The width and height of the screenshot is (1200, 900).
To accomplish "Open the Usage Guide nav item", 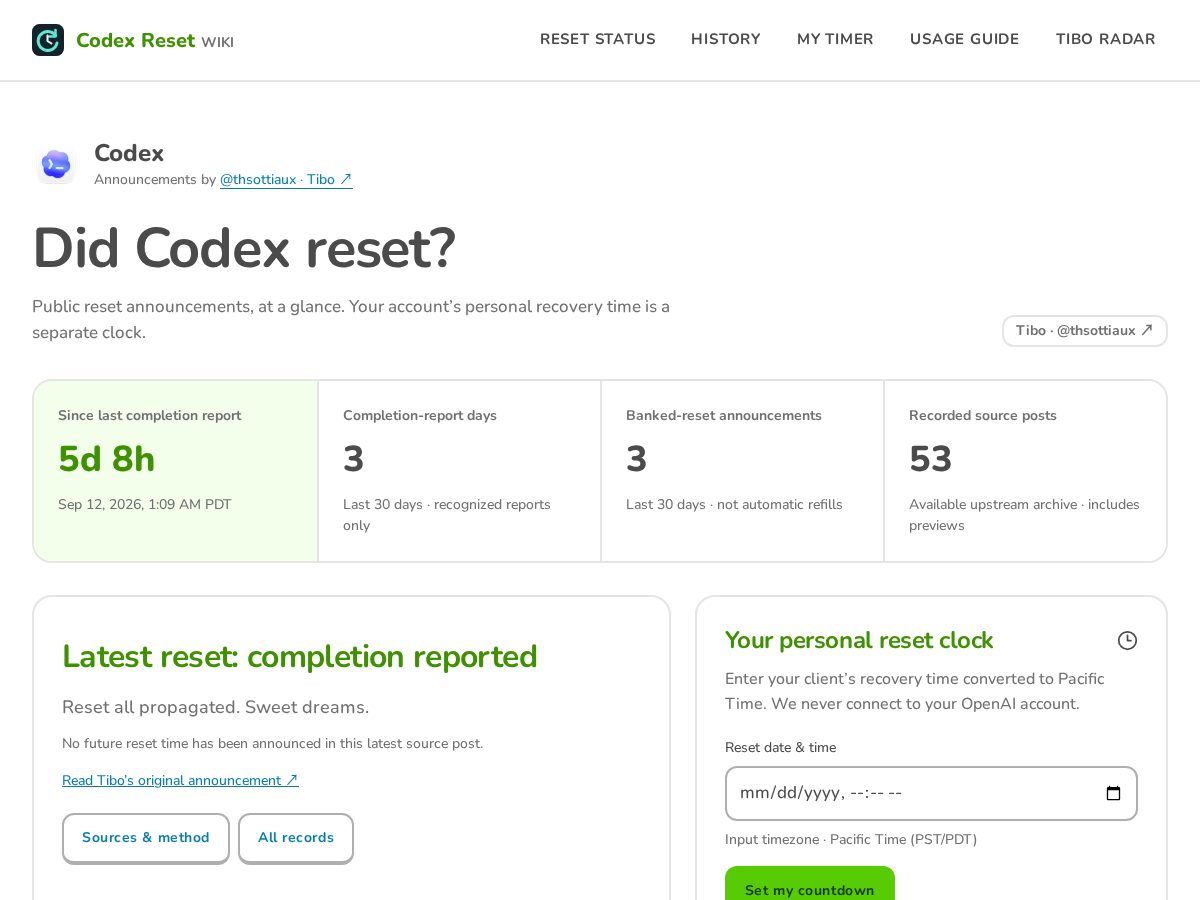I will click(x=964, y=39).
